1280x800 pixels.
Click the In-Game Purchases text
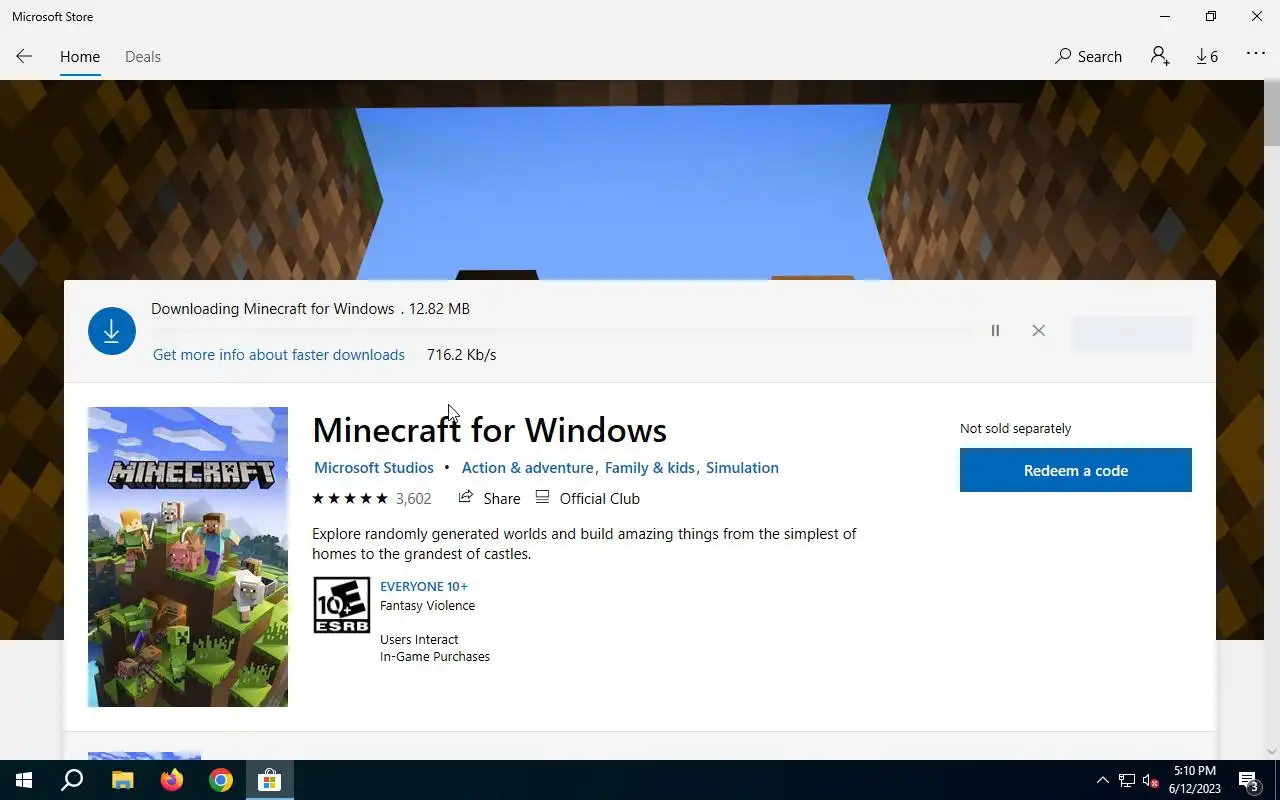point(435,657)
